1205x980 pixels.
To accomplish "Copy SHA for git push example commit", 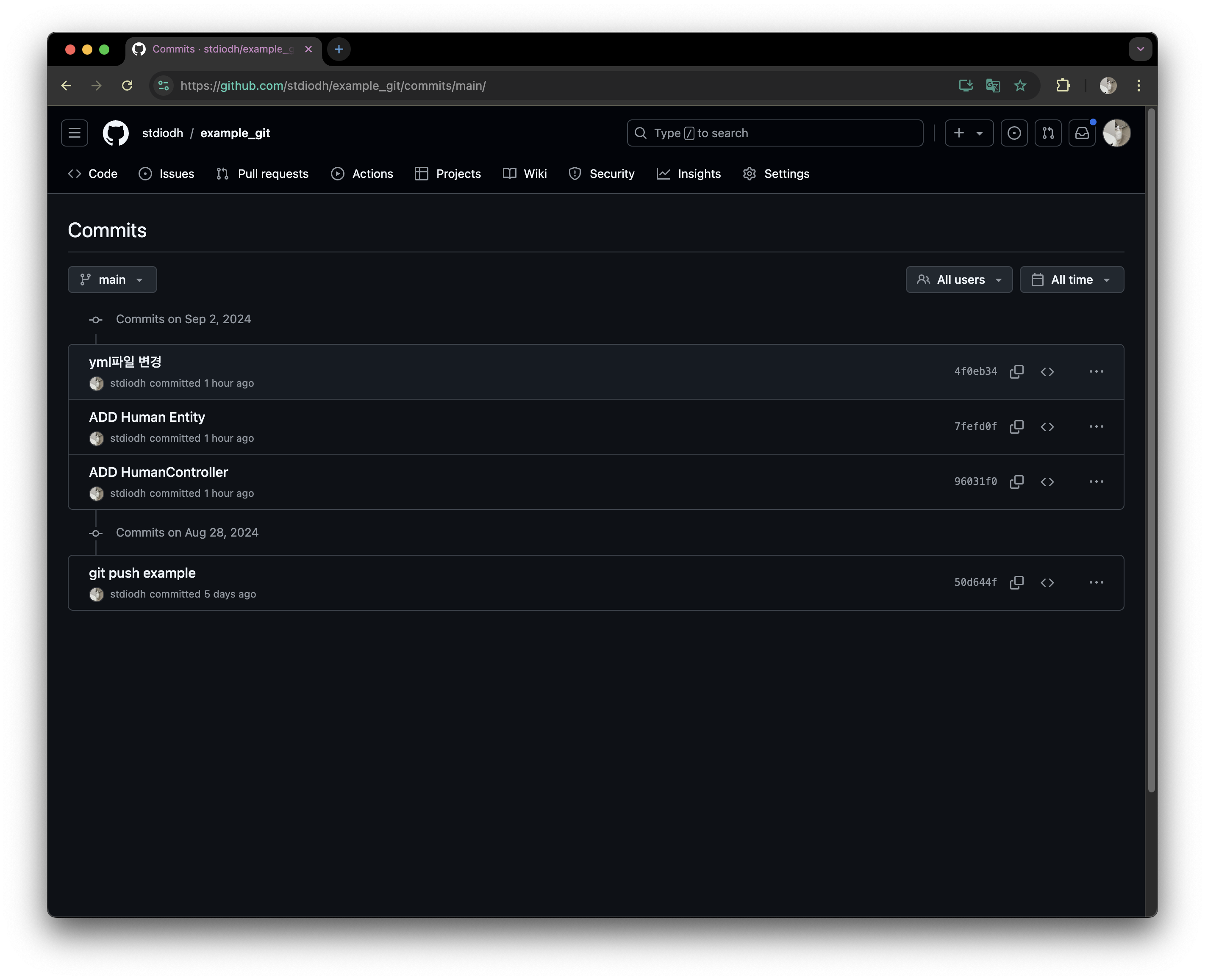I will point(1016,583).
